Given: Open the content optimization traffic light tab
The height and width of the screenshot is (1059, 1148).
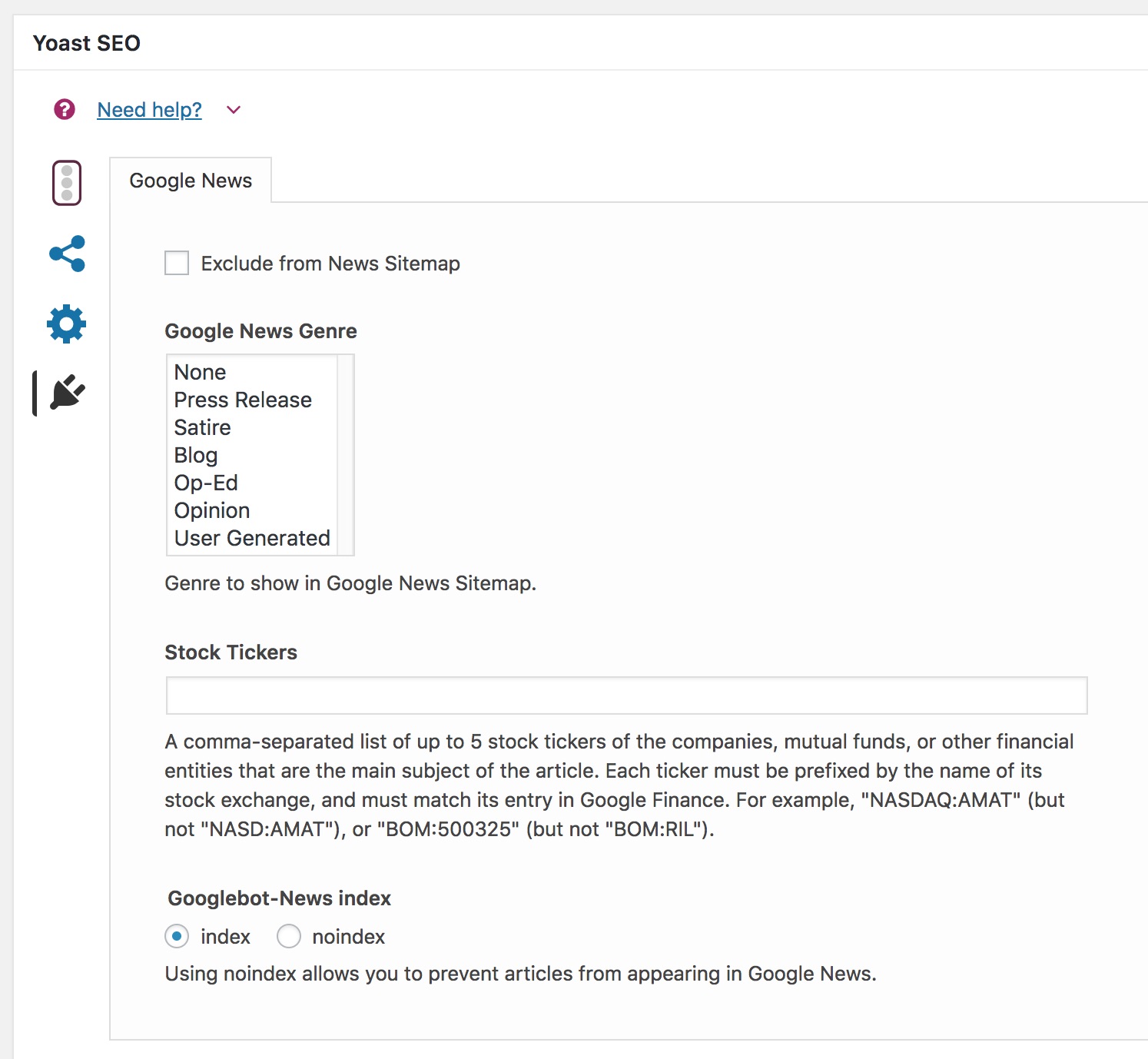Looking at the screenshot, I should (67, 183).
